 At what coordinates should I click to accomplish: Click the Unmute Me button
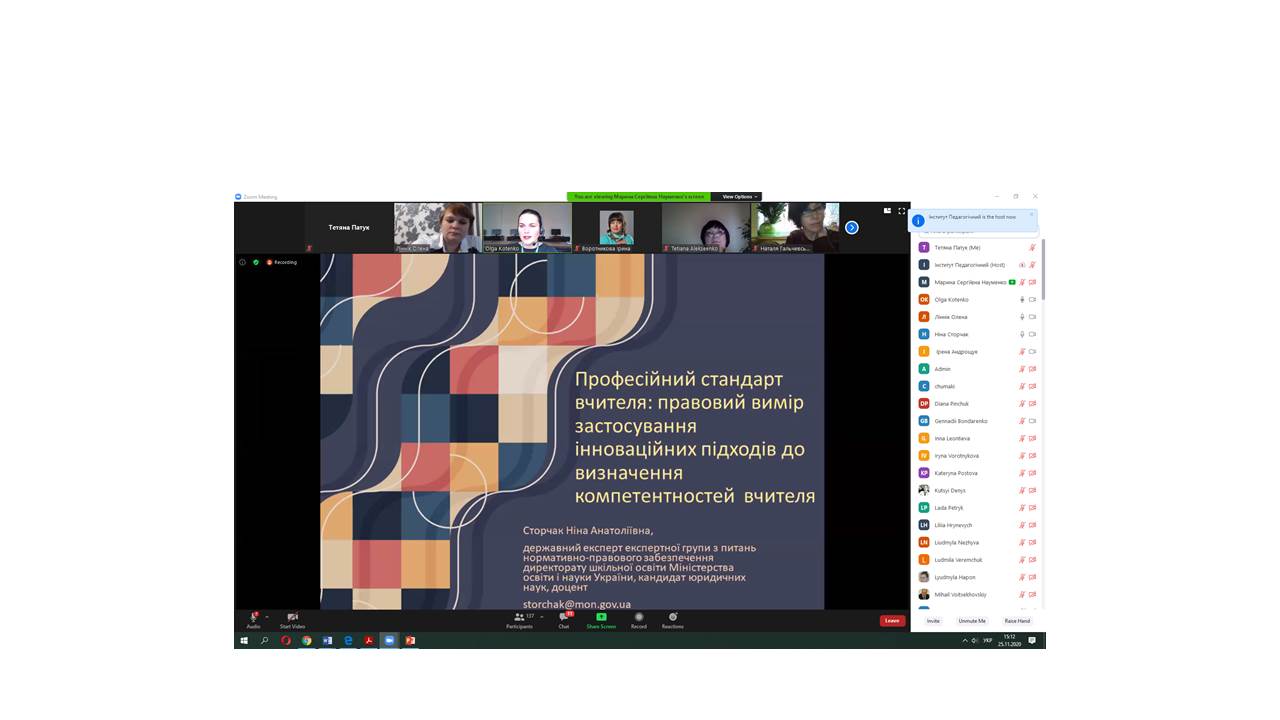(x=972, y=621)
